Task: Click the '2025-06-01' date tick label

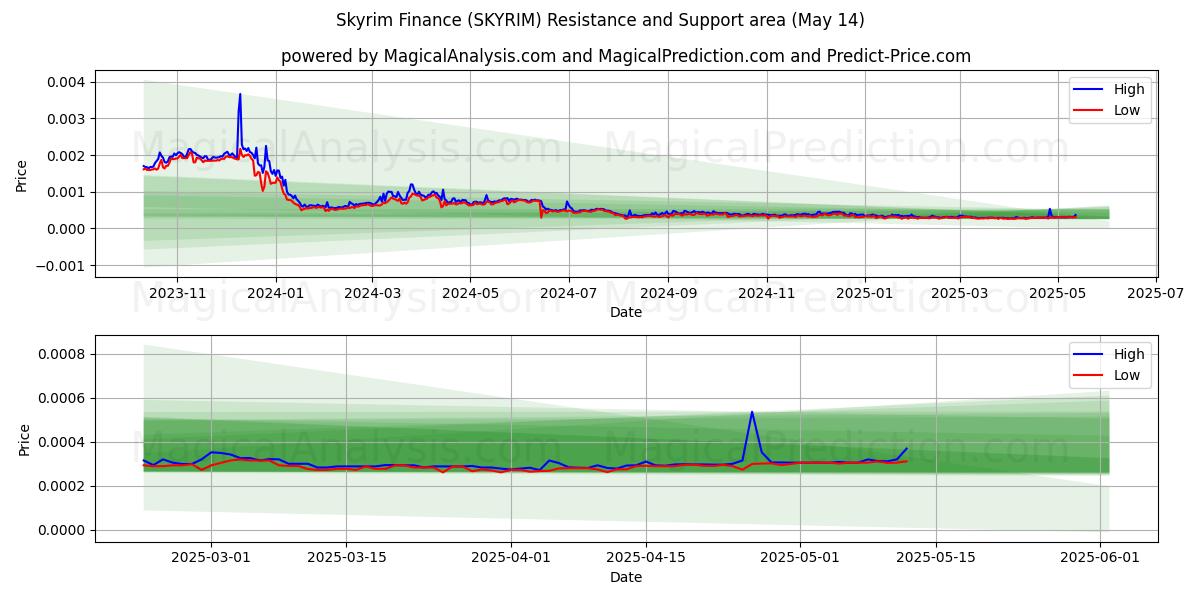Action: point(1101,558)
